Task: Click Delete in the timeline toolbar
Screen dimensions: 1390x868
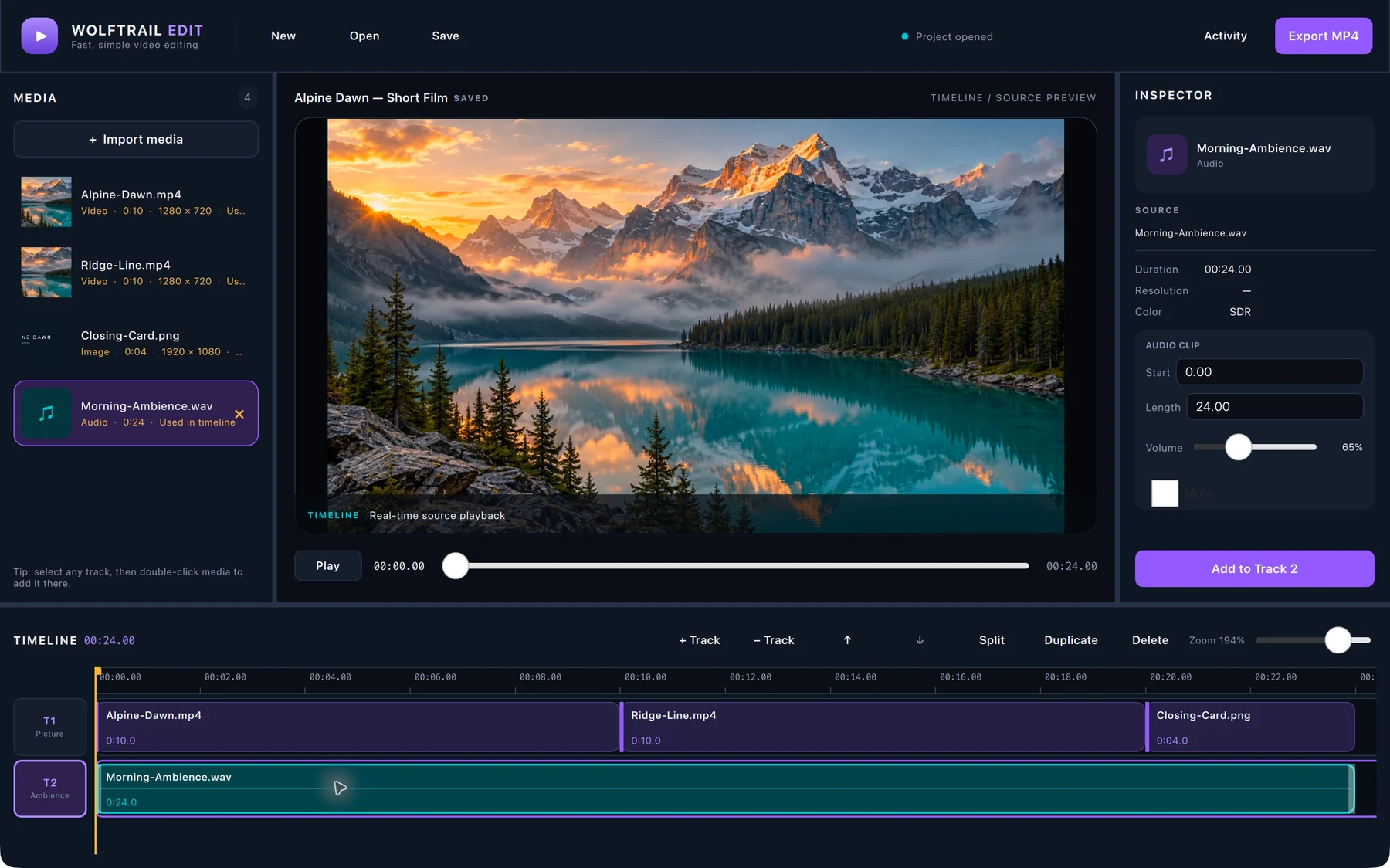Action: pyautogui.click(x=1150, y=640)
